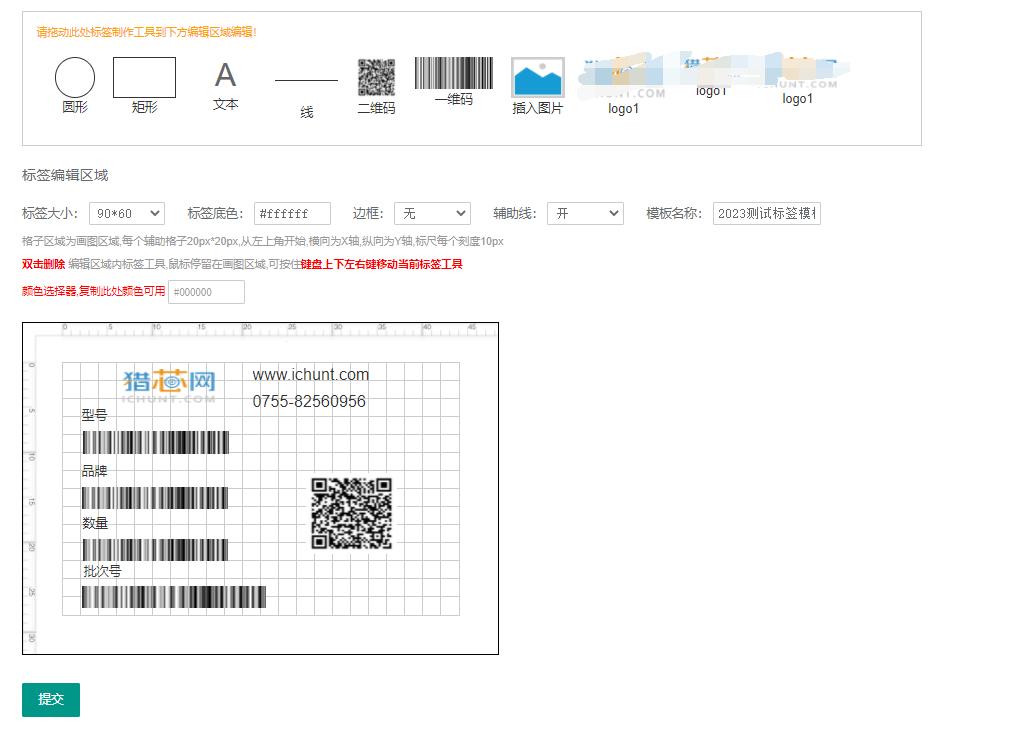Pick the text (文本) tool
Screen dimensions: 1033x732
[226, 76]
